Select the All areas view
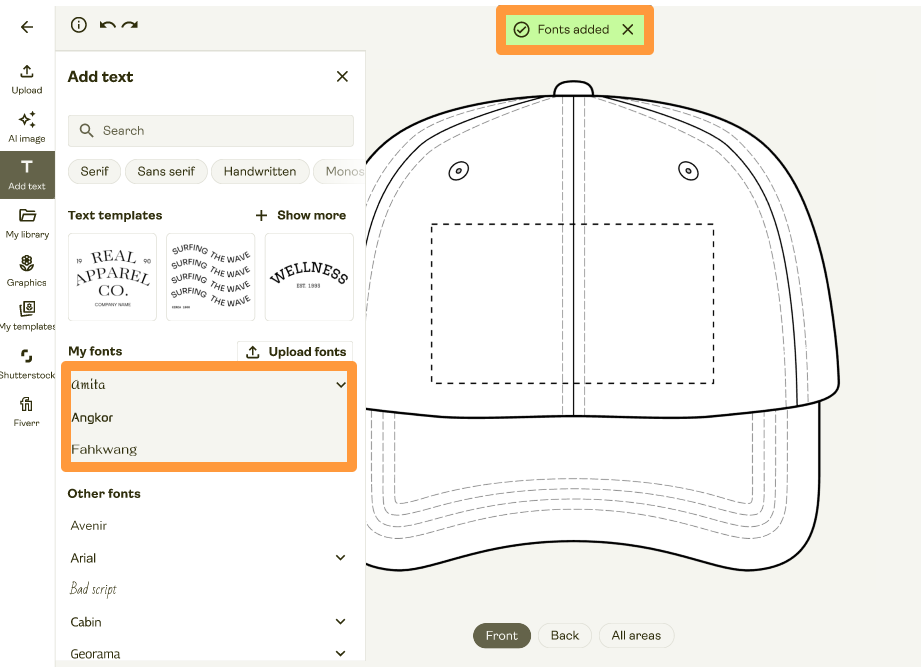 pyautogui.click(x=636, y=635)
